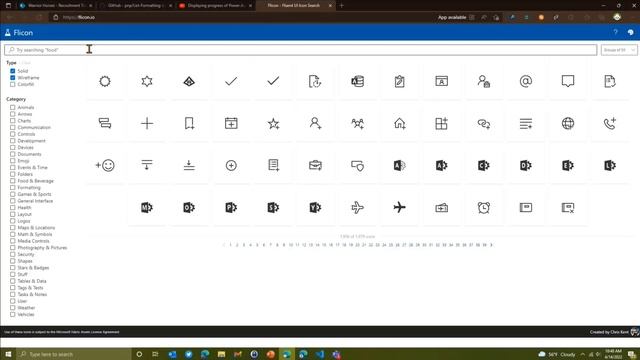The image size is (640, 360).
Task: Click the taskbar search box
Action: tap(74, 354)
